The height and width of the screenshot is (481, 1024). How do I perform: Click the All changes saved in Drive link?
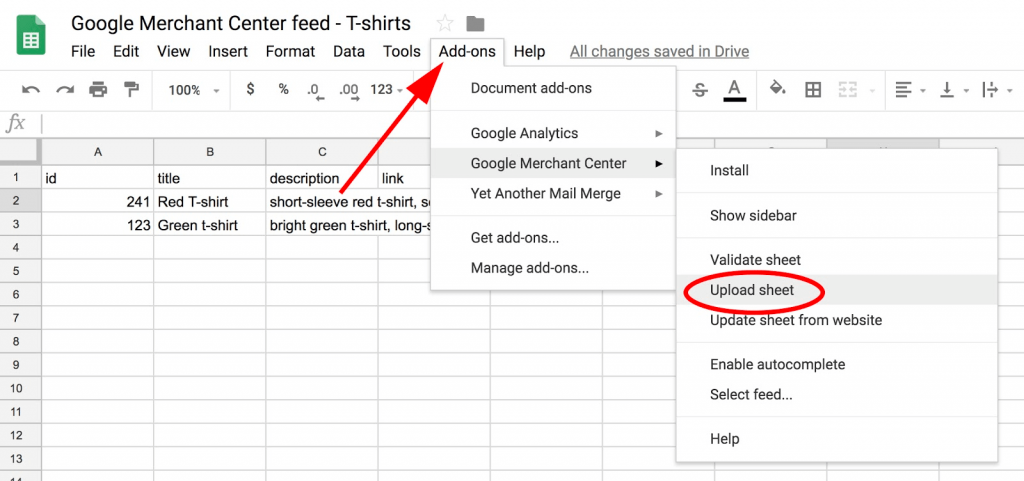tap(659, 51)
